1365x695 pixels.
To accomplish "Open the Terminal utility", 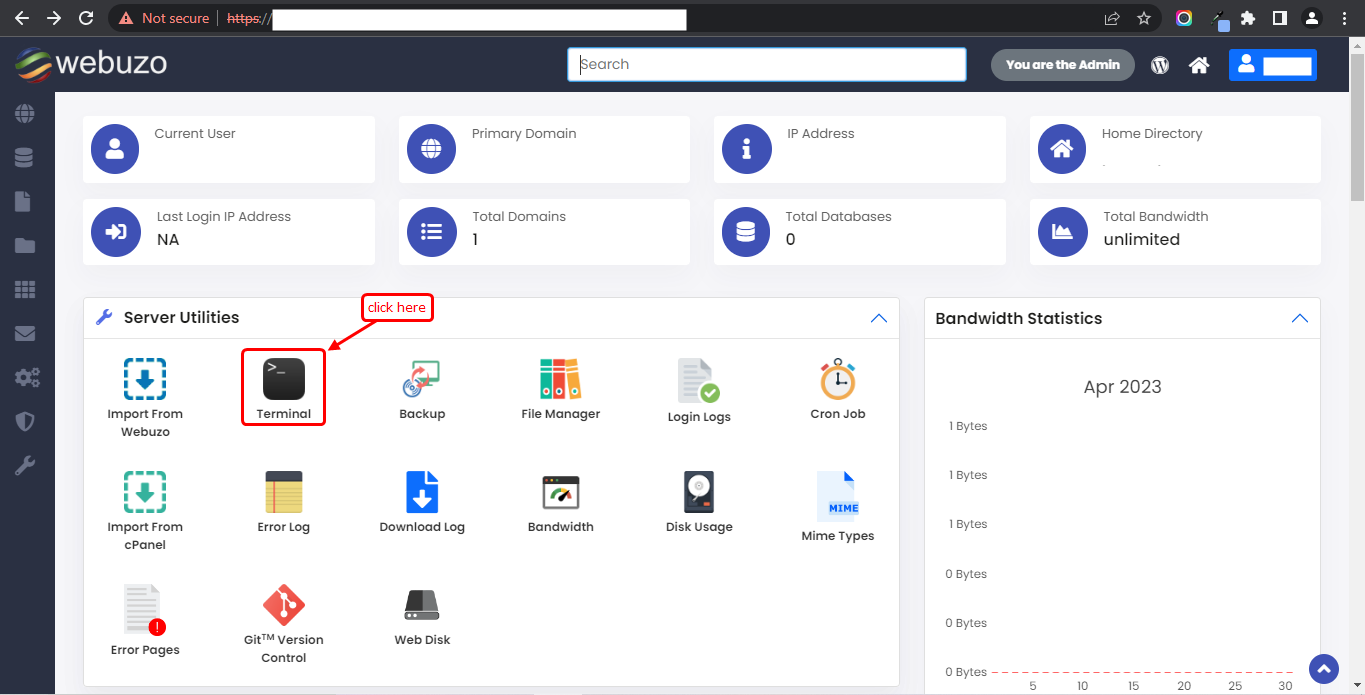I will coord(284,381).
